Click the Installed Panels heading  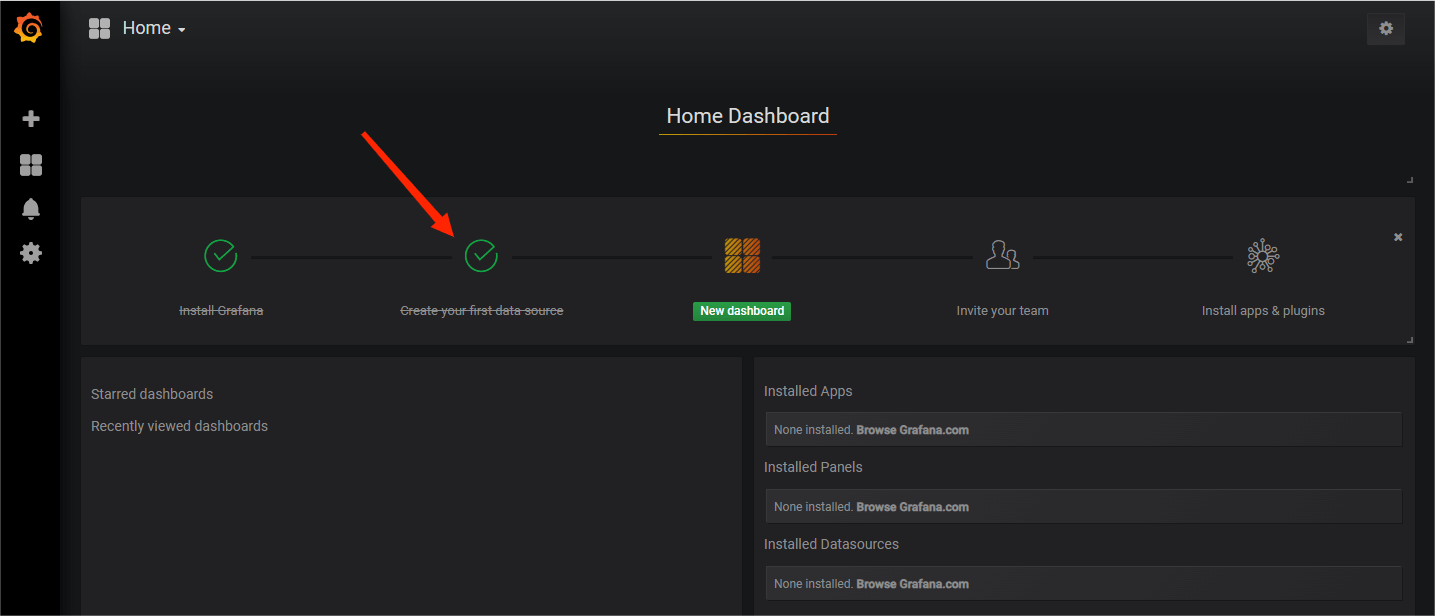click(x=813, y=467)
